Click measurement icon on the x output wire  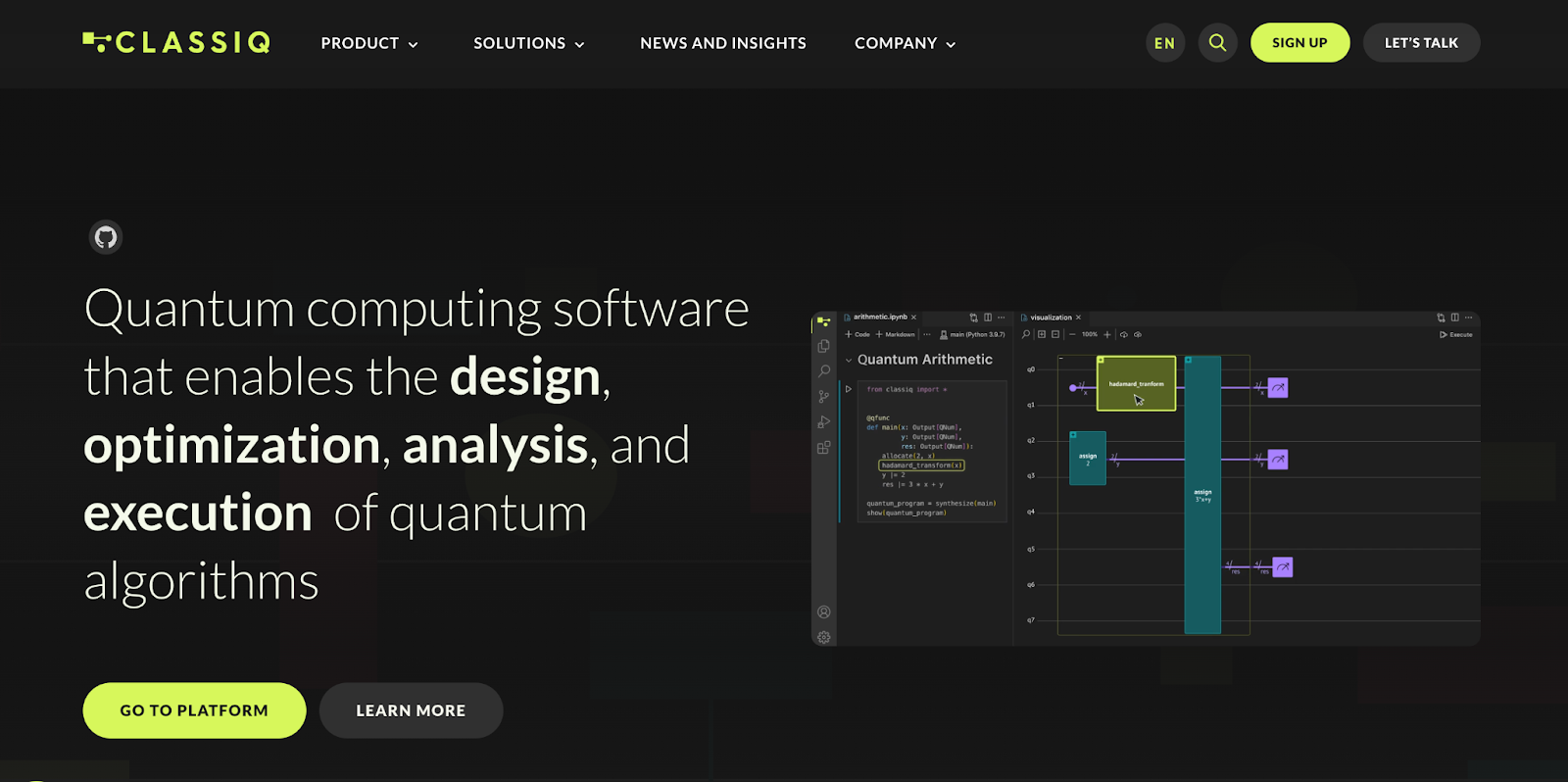click(1278, 388)
